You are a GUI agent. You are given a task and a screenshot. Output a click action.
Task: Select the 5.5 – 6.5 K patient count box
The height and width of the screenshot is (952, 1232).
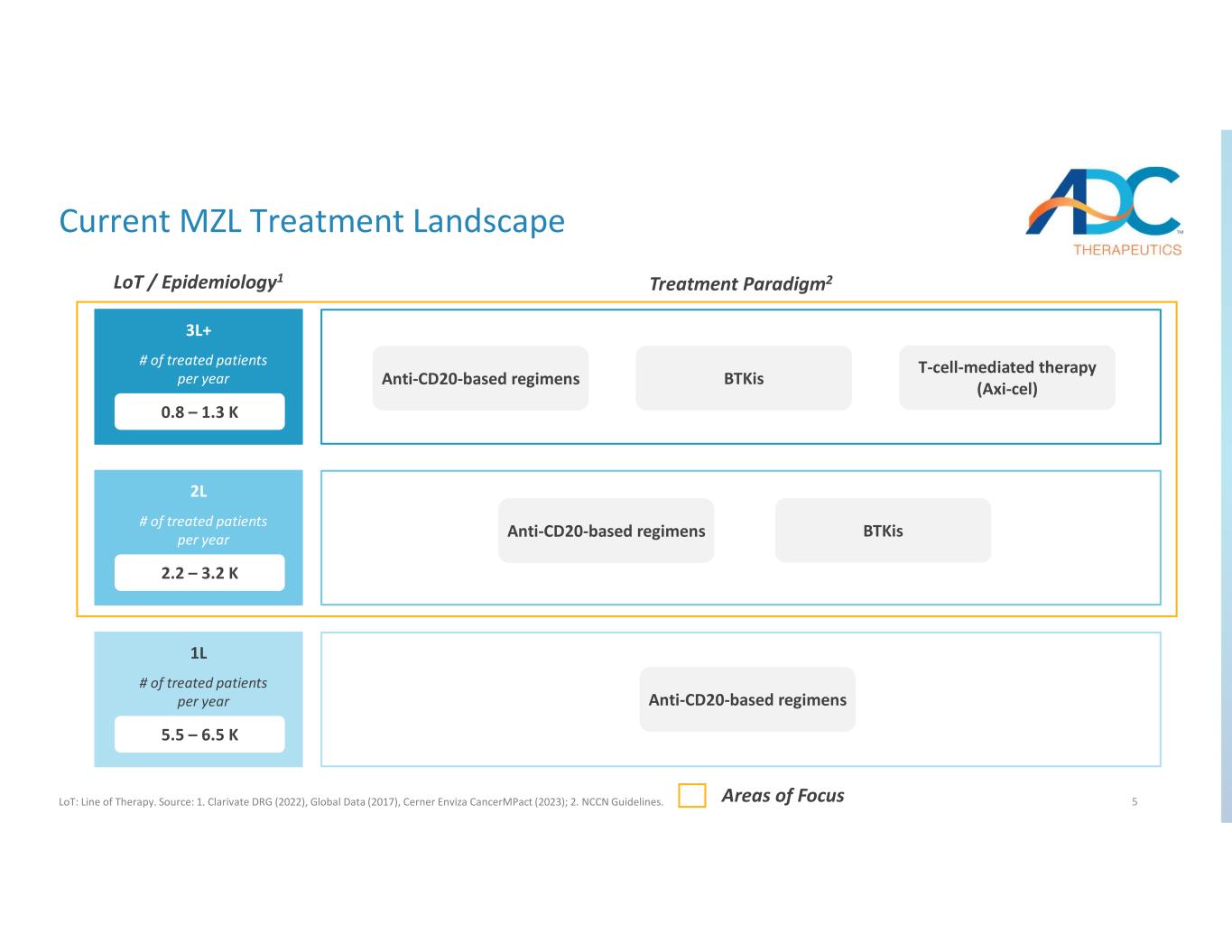pos(199,735)
